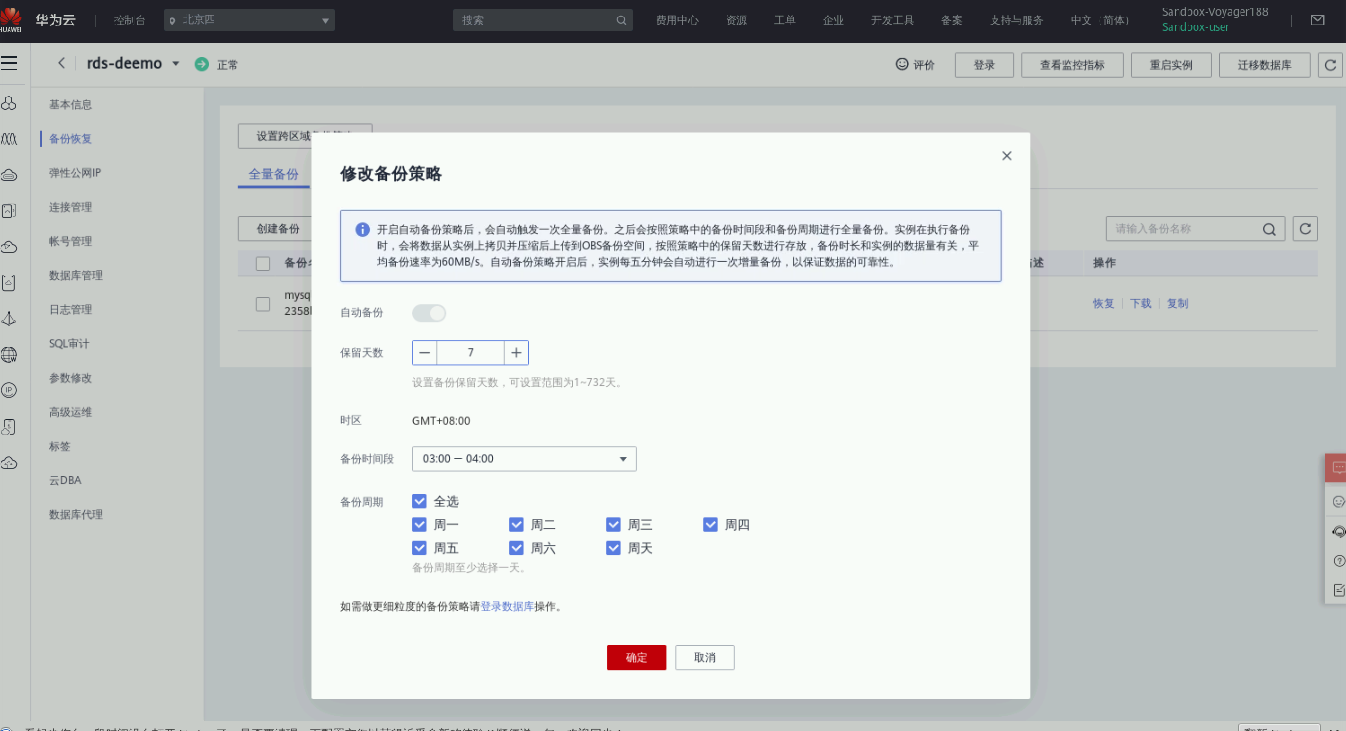Uncheck the 周二 checkbox

coord(517,524)
